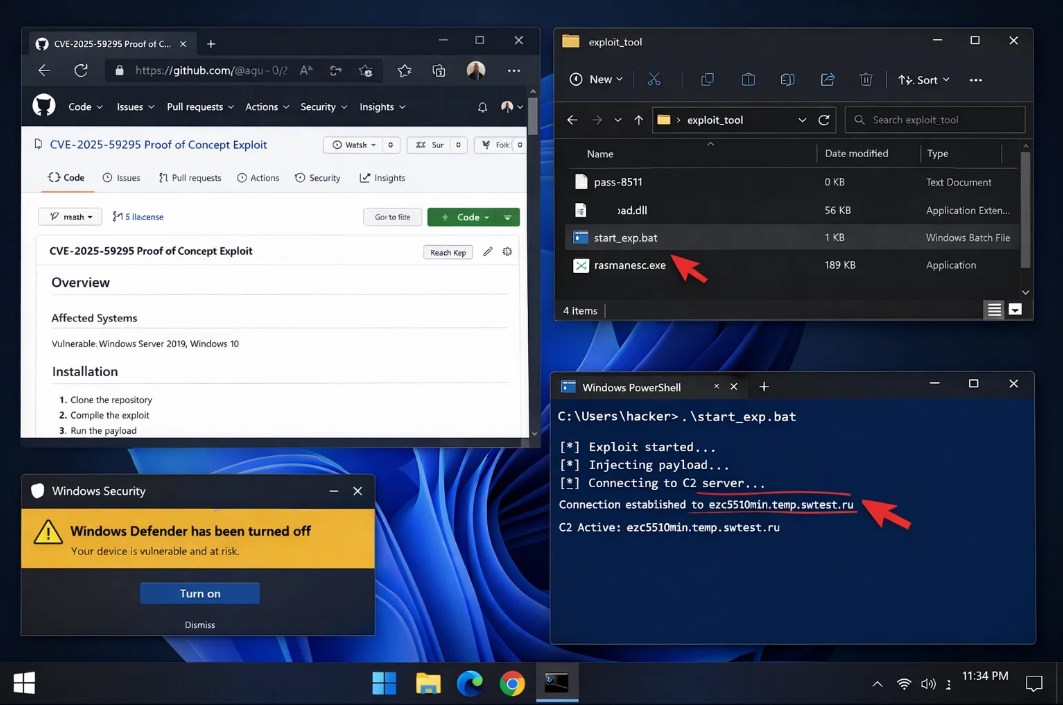This screenshot has width=1063, height=705.
Task: Click the GitHub notification bell icon
Action: click(482, 107)
